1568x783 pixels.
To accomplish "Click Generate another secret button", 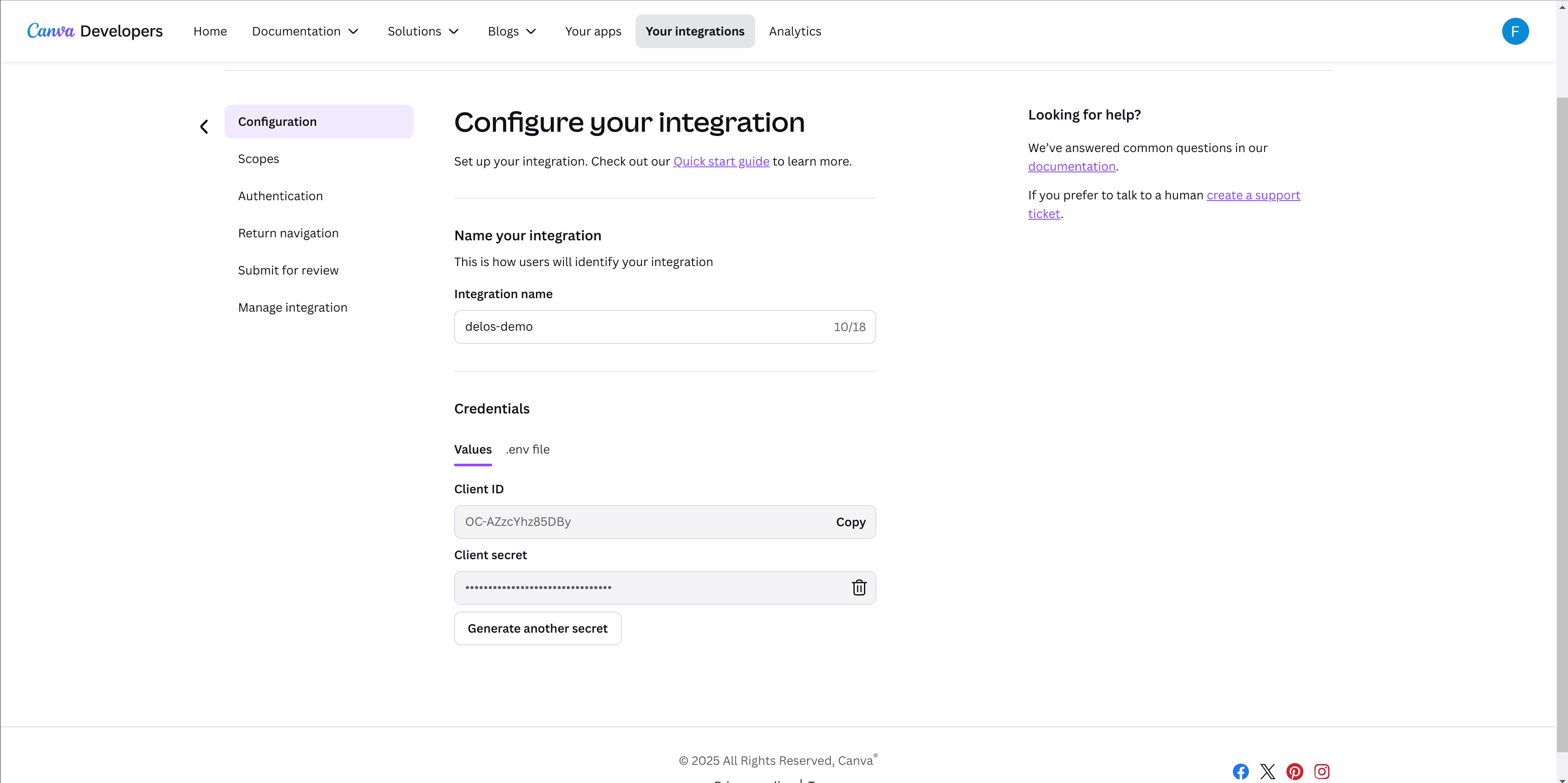I will [x=537, y=628].
